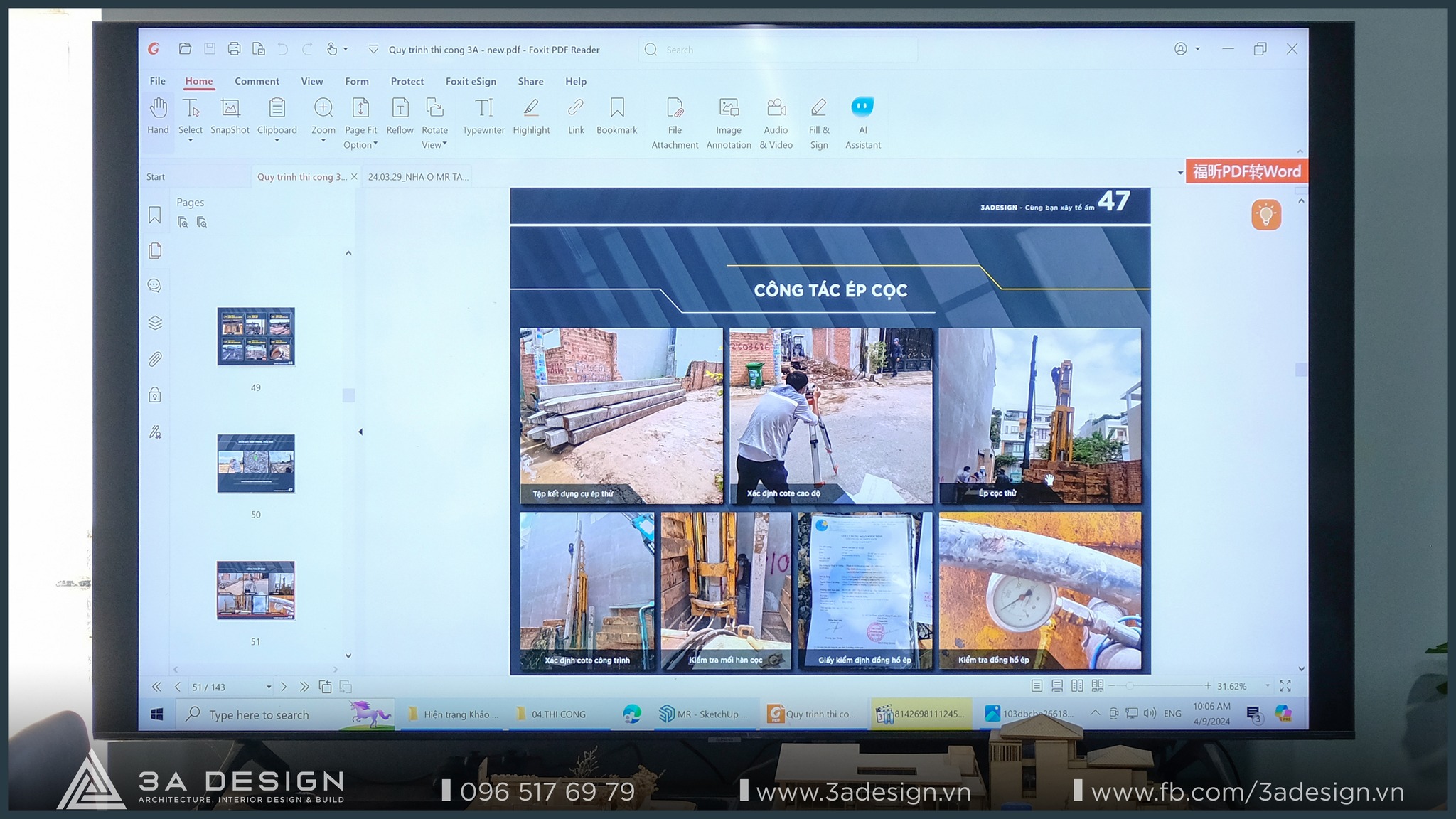The height and width of the screenshot is (819, 1456).
Task: Choose the Highlight tool
Action: (x=531, y=117)
